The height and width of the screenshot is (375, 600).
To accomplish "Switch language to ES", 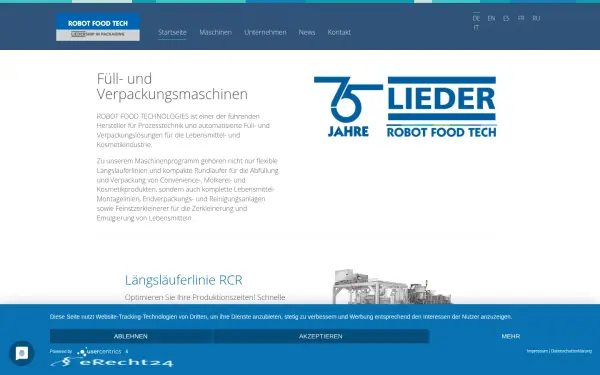I will click(x=506, y=18).
